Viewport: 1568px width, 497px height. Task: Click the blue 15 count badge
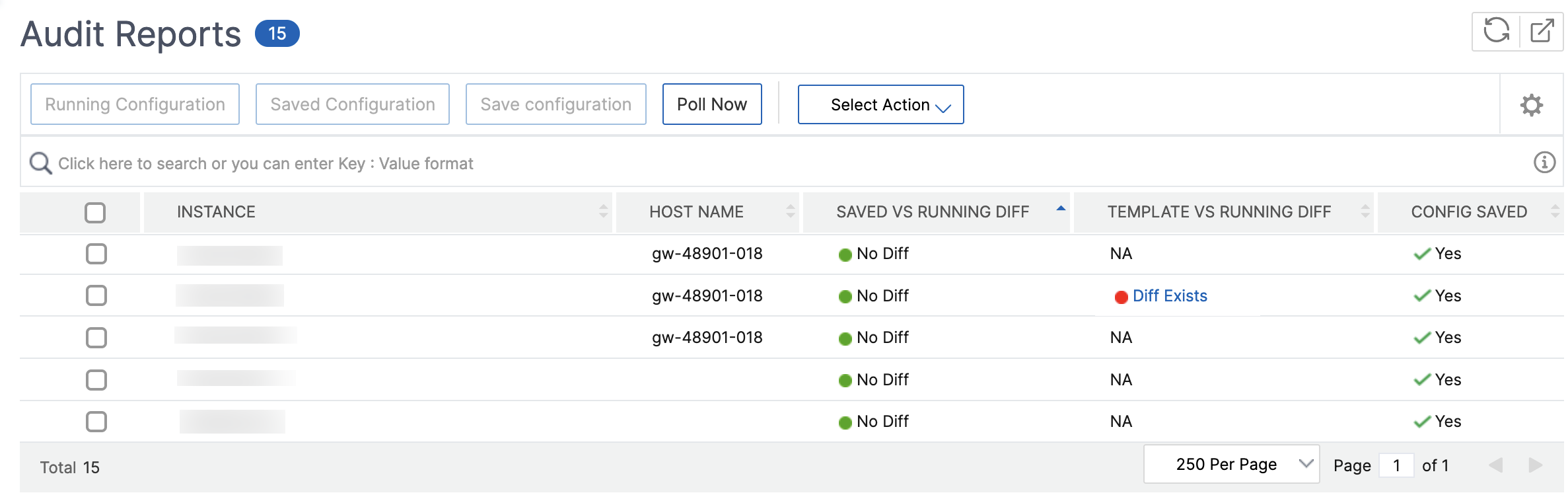[x=277, y=34]
